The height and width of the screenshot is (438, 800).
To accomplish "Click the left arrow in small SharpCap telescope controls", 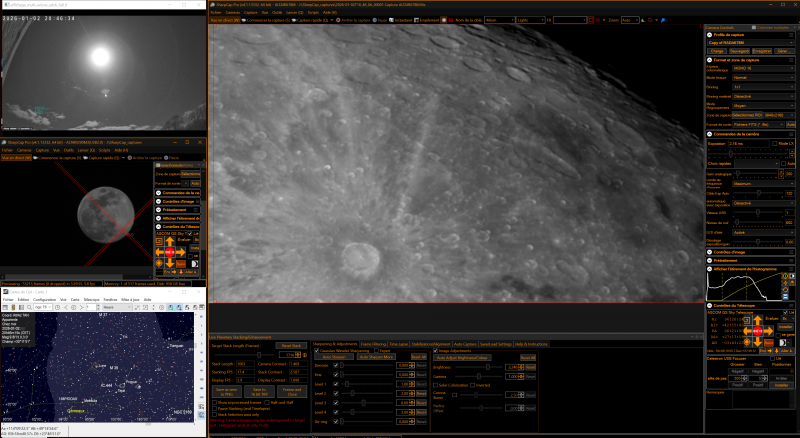I will click(x=160, y=252).
